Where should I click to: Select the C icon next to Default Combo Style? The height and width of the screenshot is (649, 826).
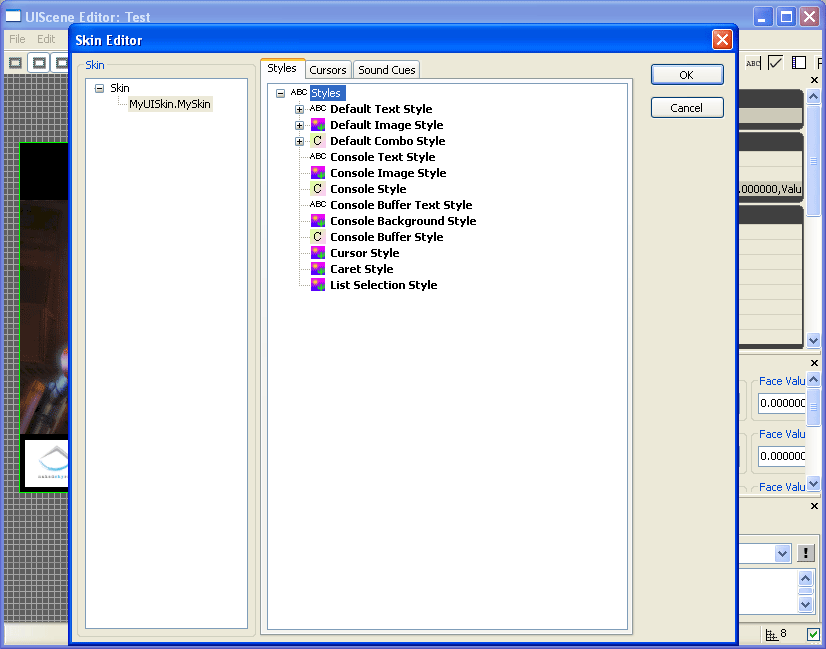[318, 140]
